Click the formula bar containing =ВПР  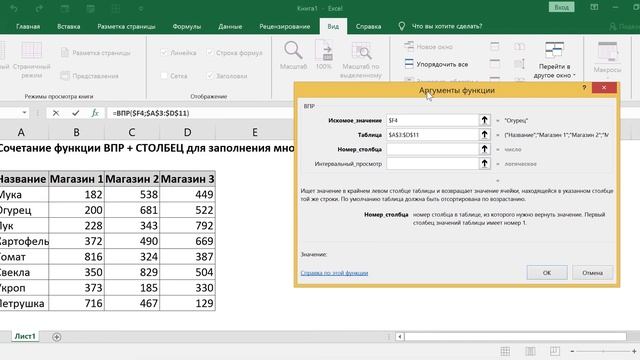coord(200,113)
